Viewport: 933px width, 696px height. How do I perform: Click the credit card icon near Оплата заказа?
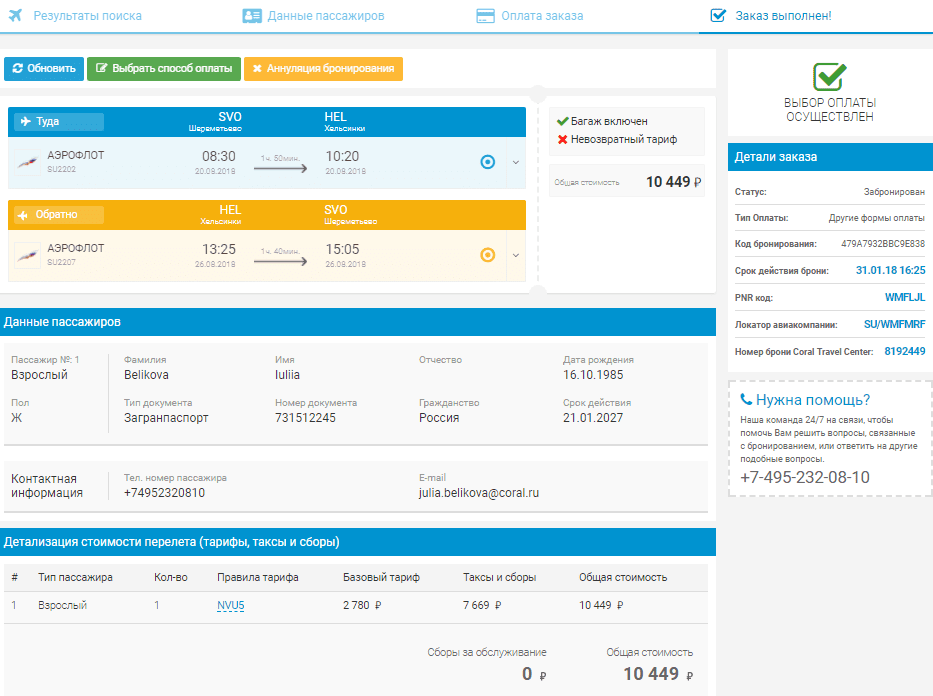(x=486, y=16)
